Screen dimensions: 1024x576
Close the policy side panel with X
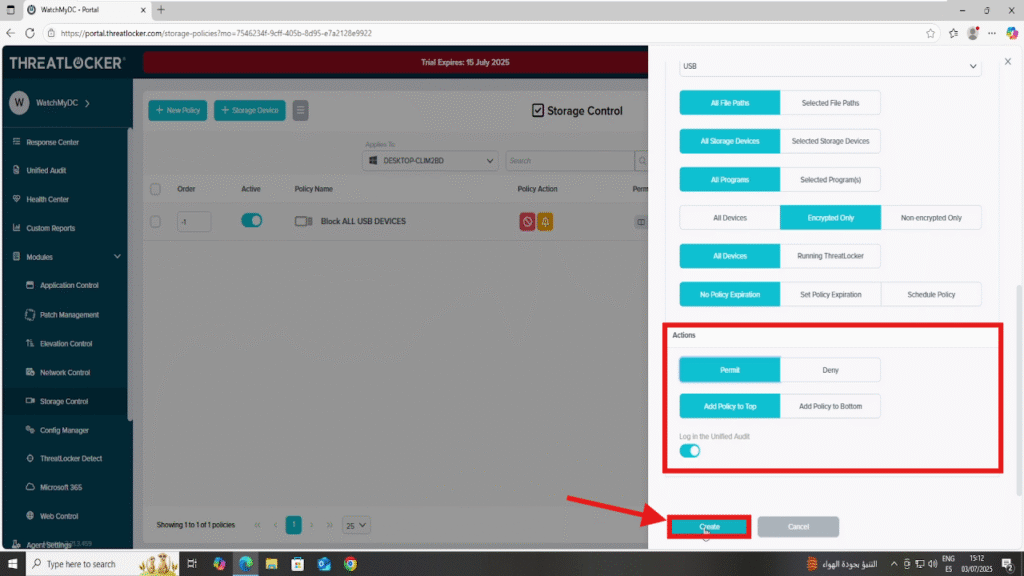1008,61
